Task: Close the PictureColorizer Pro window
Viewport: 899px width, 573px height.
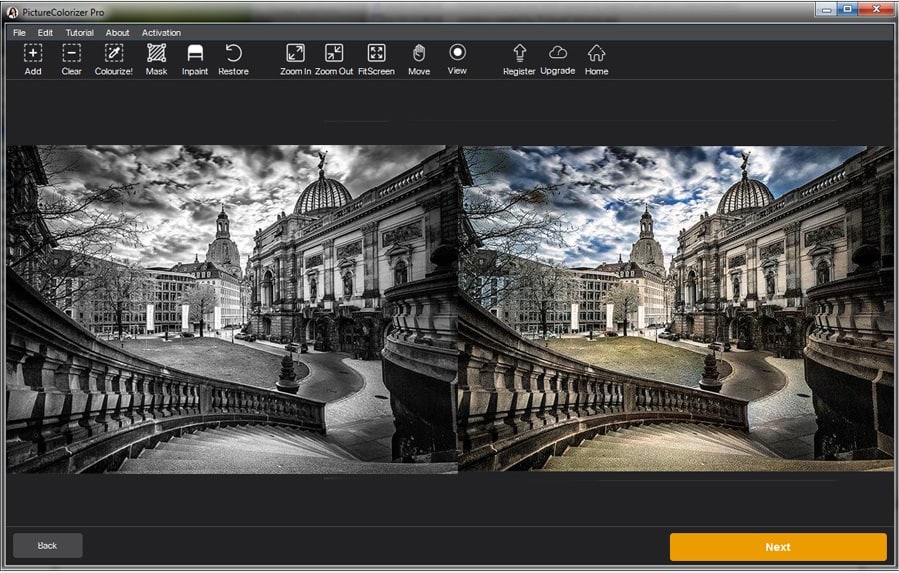Action: coord(877,9)
